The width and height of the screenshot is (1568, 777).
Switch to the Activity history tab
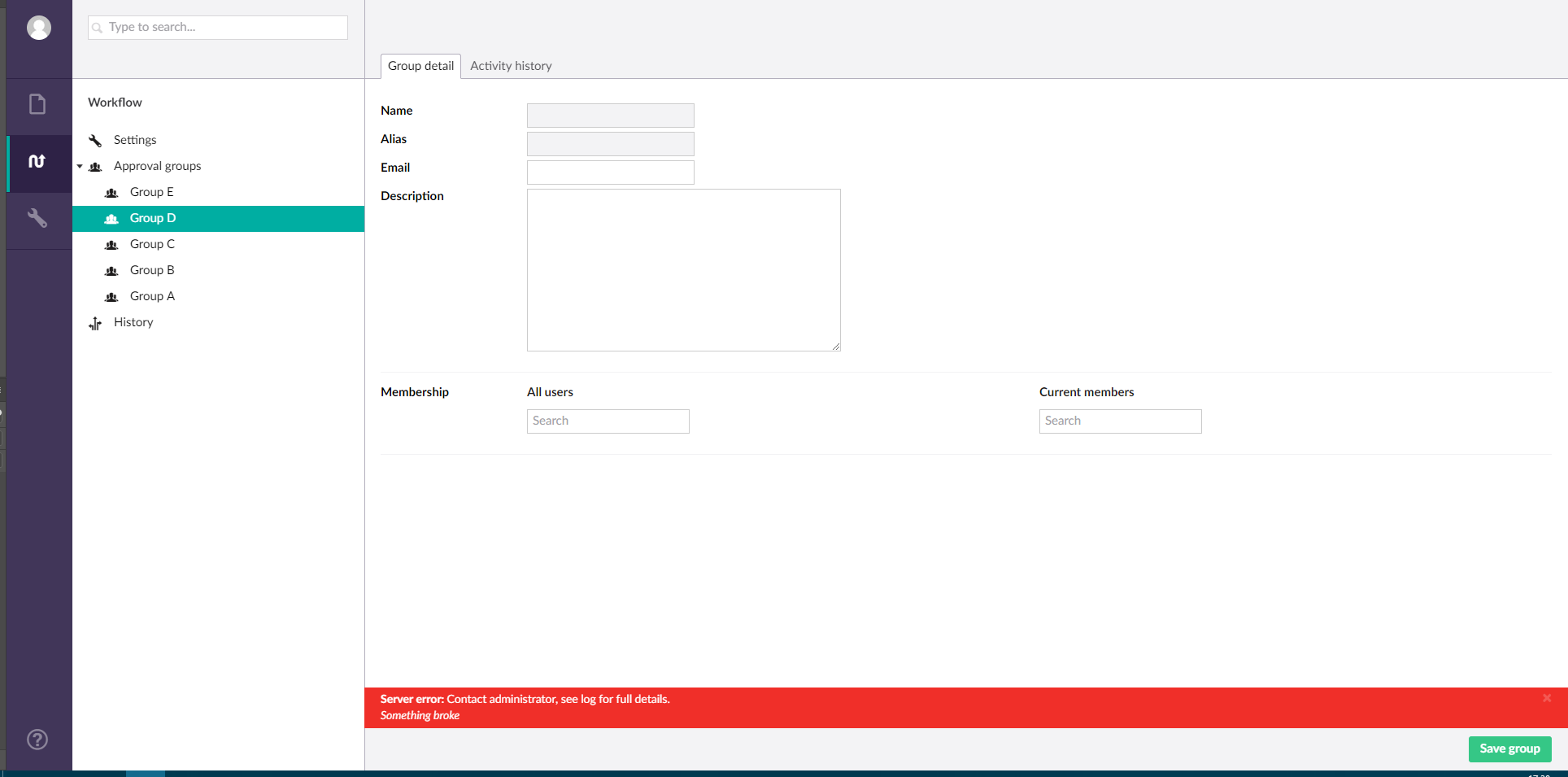coord(511,66)
